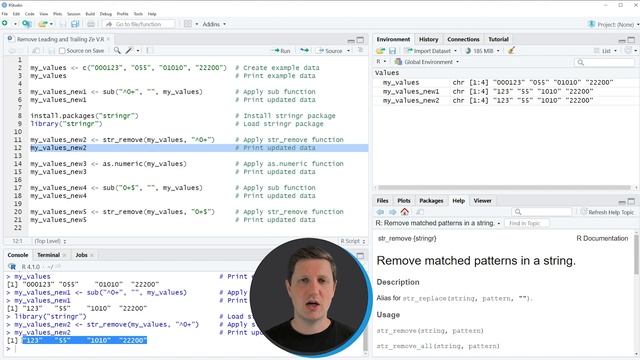
Task: Click the Environment pane search field
Action: pos(604,62)
